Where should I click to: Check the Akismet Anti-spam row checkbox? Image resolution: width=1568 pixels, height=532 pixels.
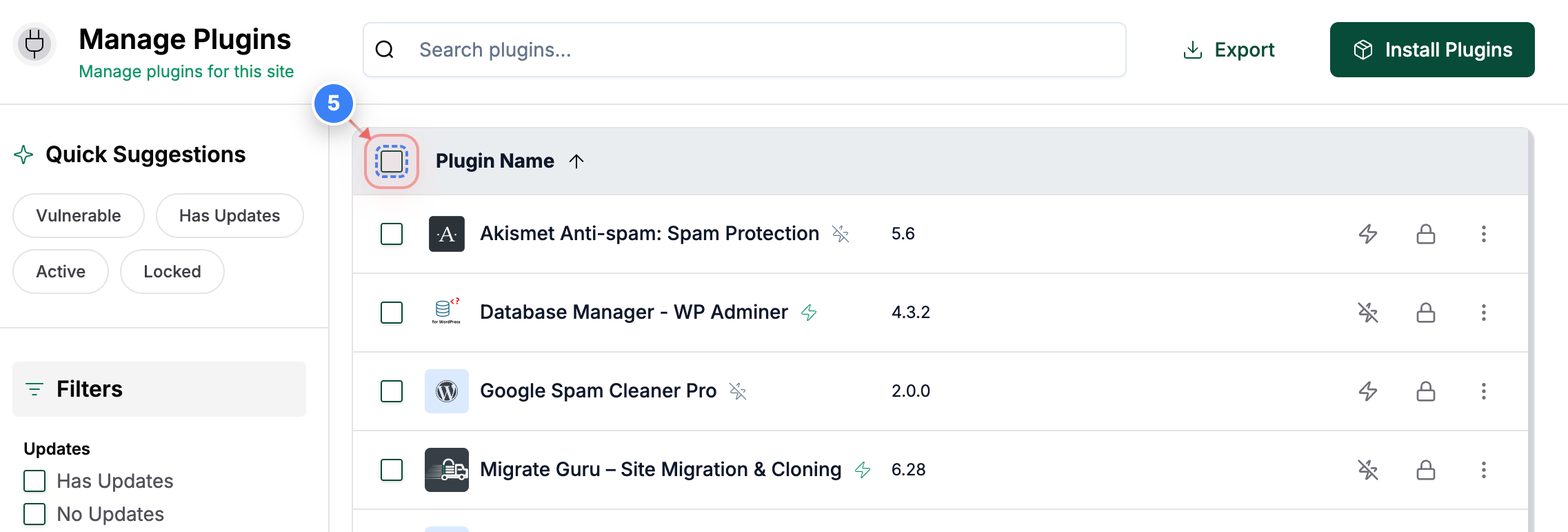tap(392, 234)
